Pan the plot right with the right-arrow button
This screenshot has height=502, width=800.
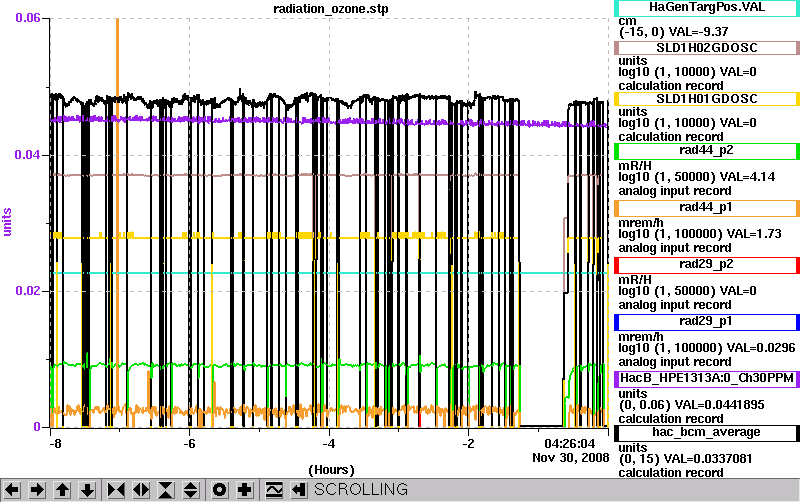[x=37, y=490]
